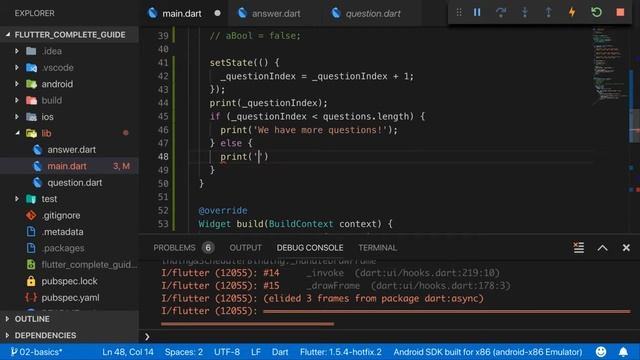Click the debug Step Into icon
The image size is (640, 360).
(525, 12)
